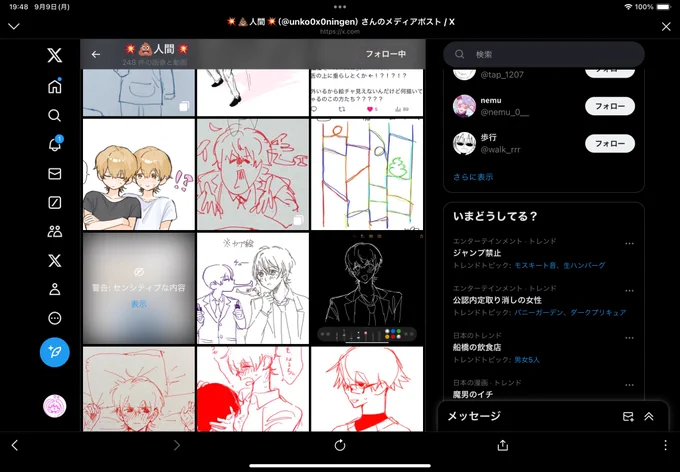680x472 pixels.
Task: Navigate back with bottom-left chevron
Action: [x=15, y=445]
